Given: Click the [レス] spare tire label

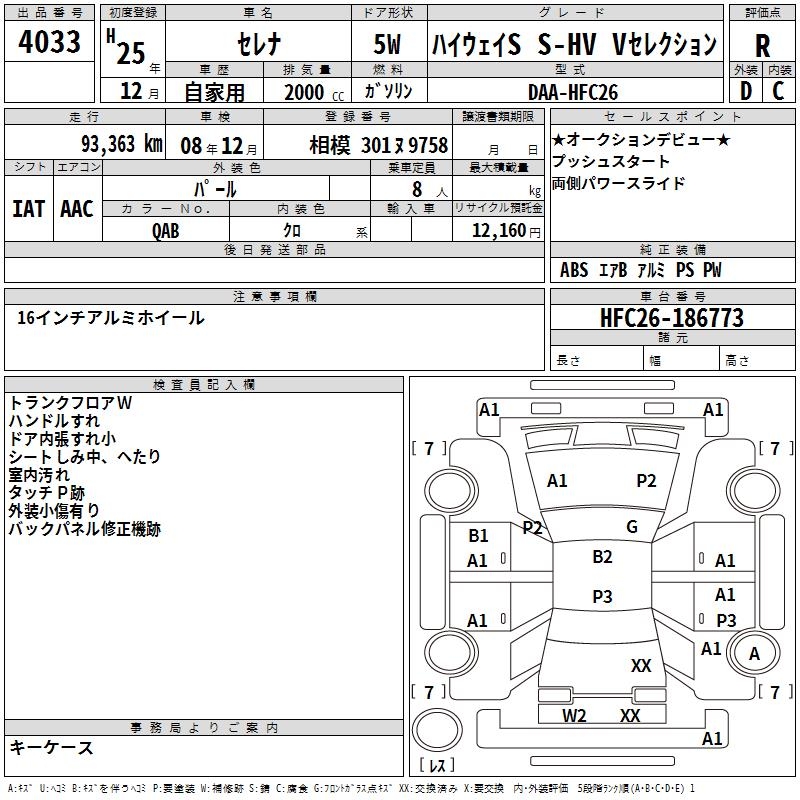Looking at the screenshot, I should click(437, 765).
